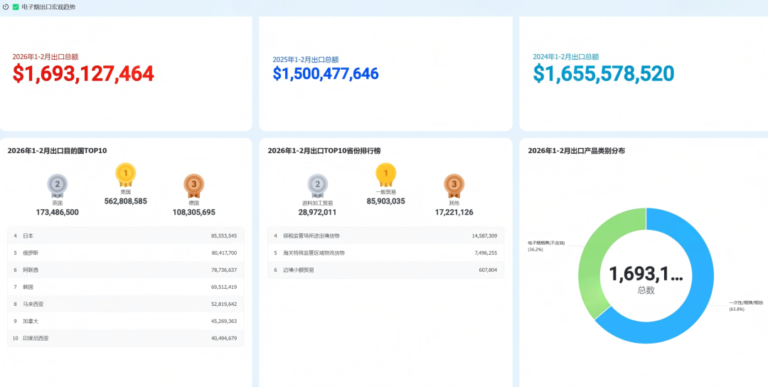The width and height of the screenshot is (768, 387).
Task: Click the 总数 label inside the donut
Action: coord(646,290)
